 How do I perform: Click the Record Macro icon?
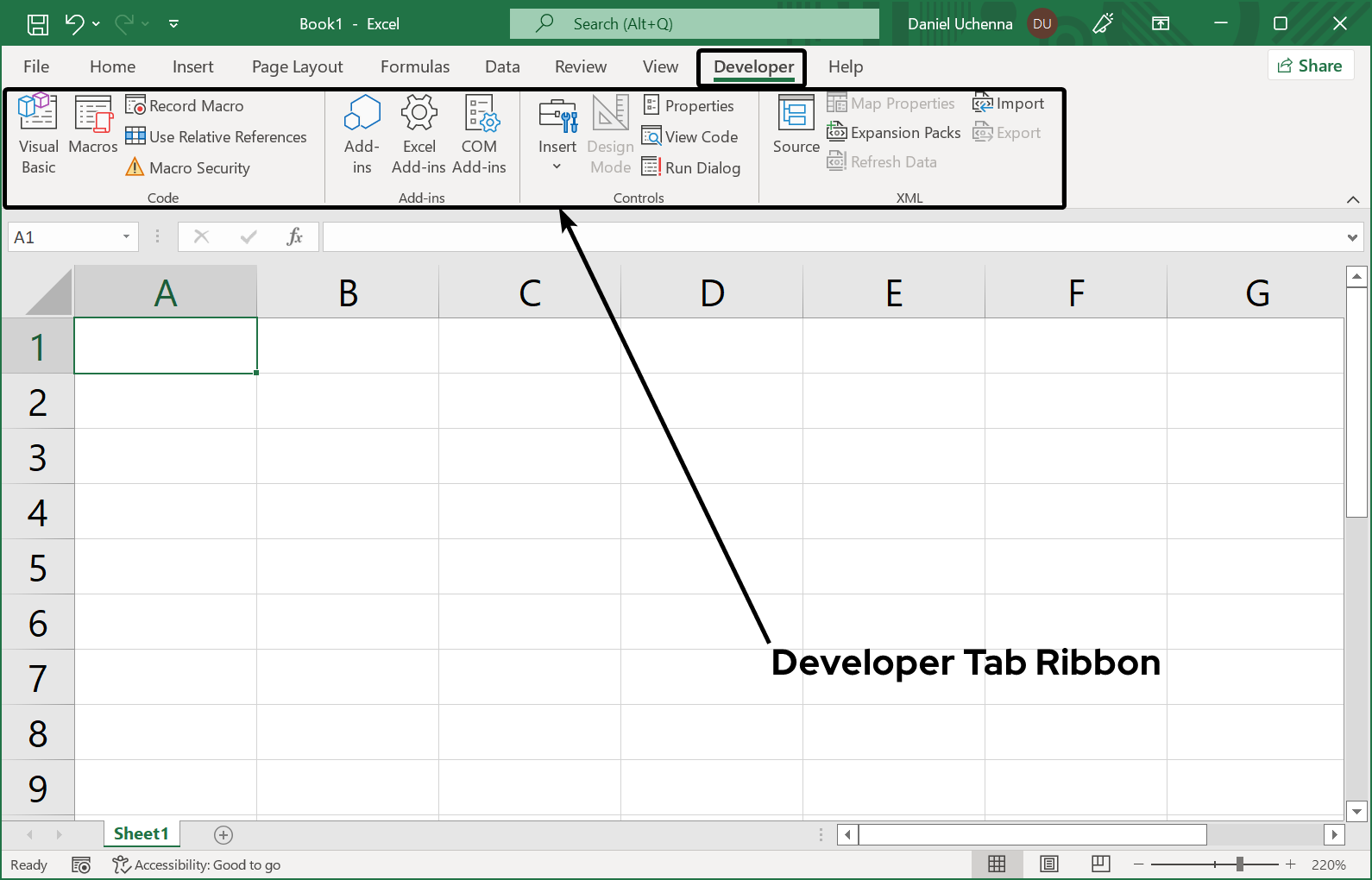pyautogui.click(x=135, y=105)
